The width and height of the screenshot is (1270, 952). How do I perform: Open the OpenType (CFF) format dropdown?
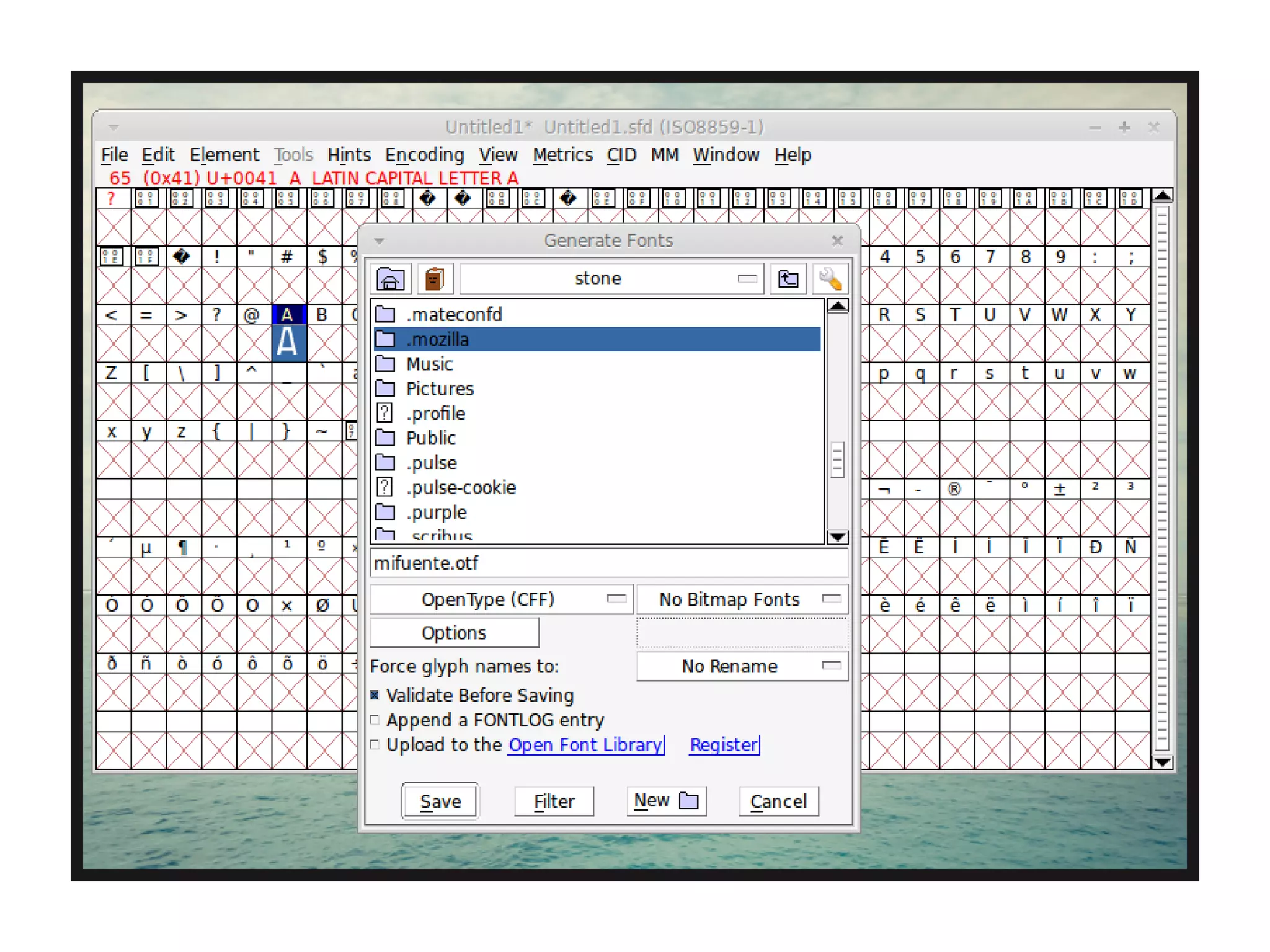pyautogui.click(x=501, y=599)
